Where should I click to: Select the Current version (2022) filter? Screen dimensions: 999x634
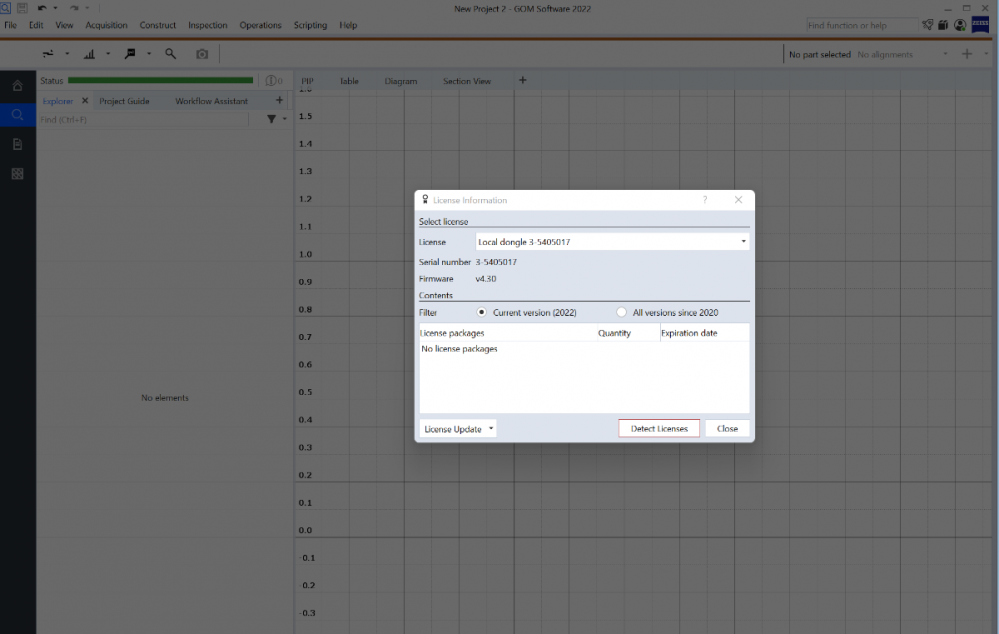[x=482, y=313]
